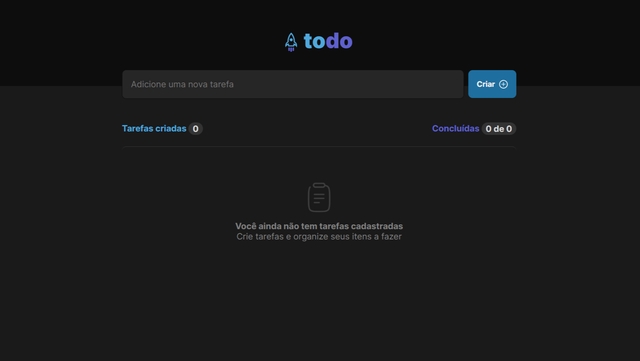640x361 pixels.
Task: Select the "Tarefas criadas" label
Action: pyautogui.click(x=154, y=129)
